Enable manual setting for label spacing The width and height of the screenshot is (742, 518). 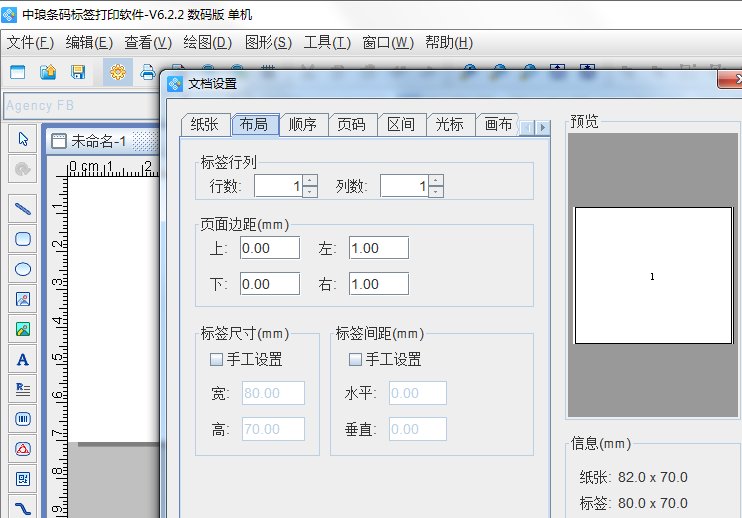click(x=355, y=360)
